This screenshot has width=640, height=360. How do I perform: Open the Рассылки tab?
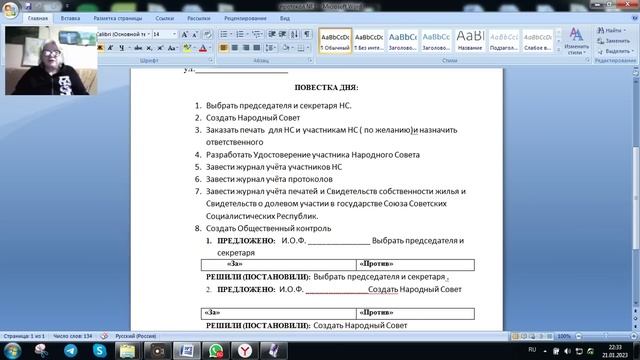coord(198,18)
